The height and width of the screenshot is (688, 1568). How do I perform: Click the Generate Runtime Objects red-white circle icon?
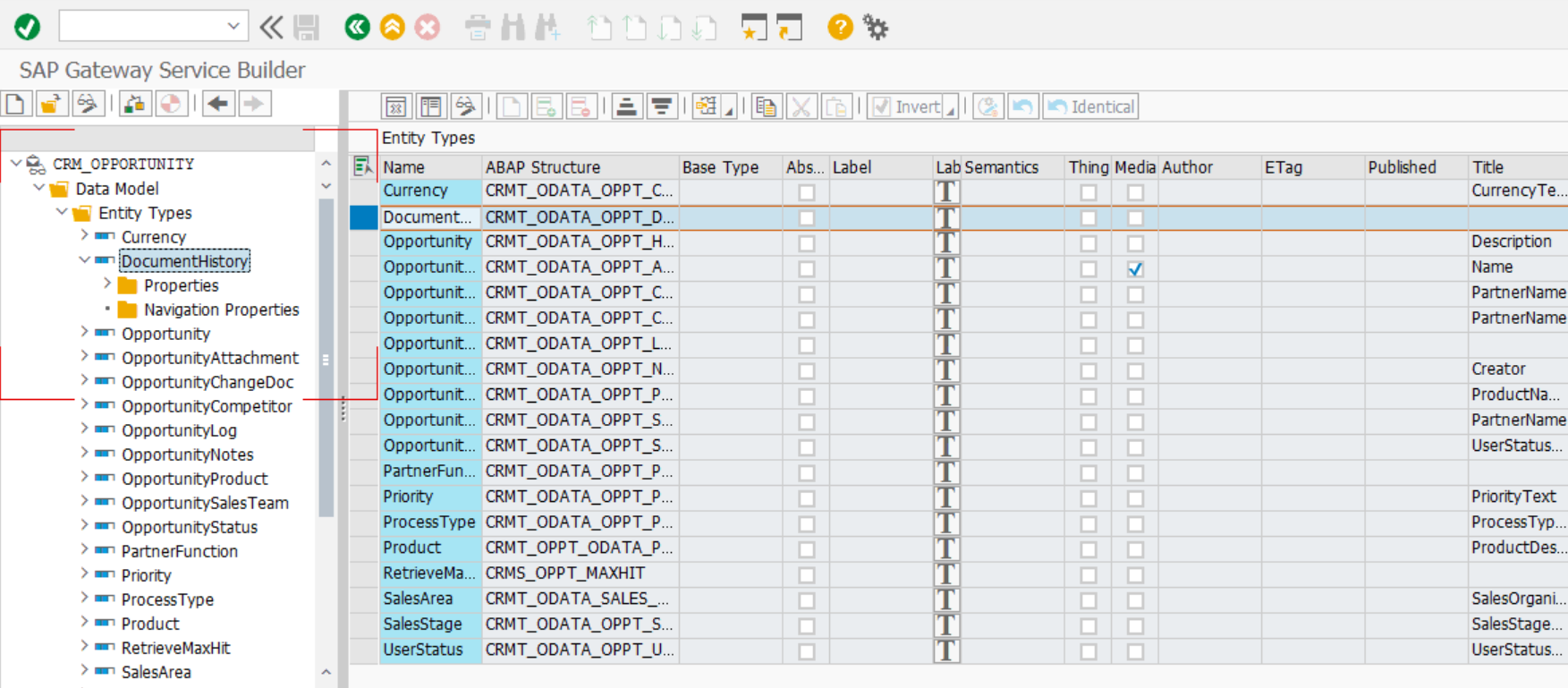point(171,104)
